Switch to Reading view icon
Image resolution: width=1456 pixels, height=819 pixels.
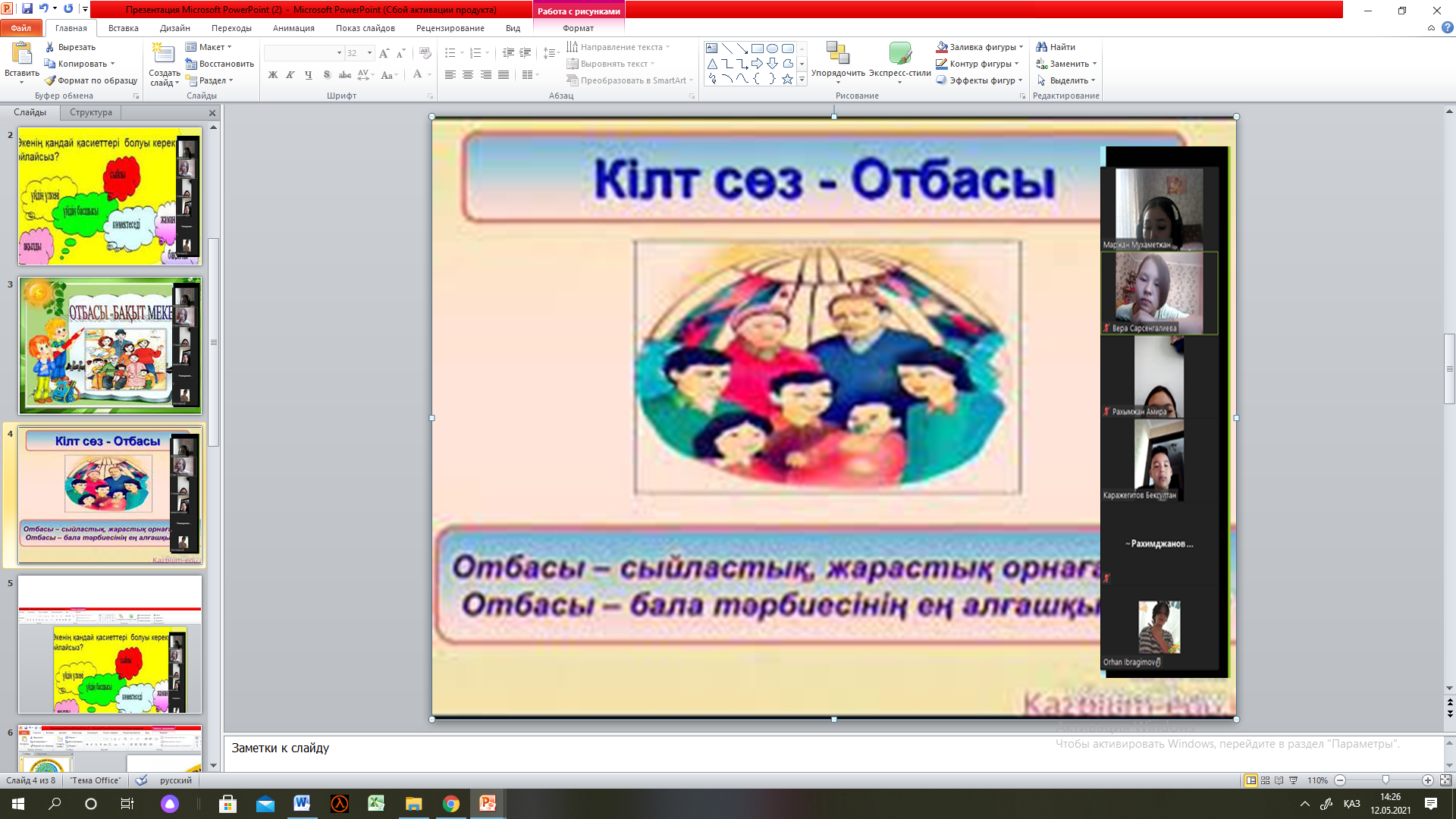[x=1279, y=780]
